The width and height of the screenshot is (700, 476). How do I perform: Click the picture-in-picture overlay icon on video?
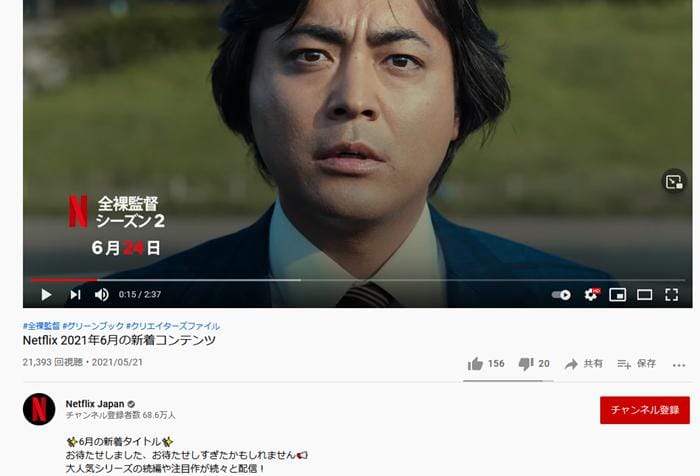pyautogui.click(x=674, y=182)
